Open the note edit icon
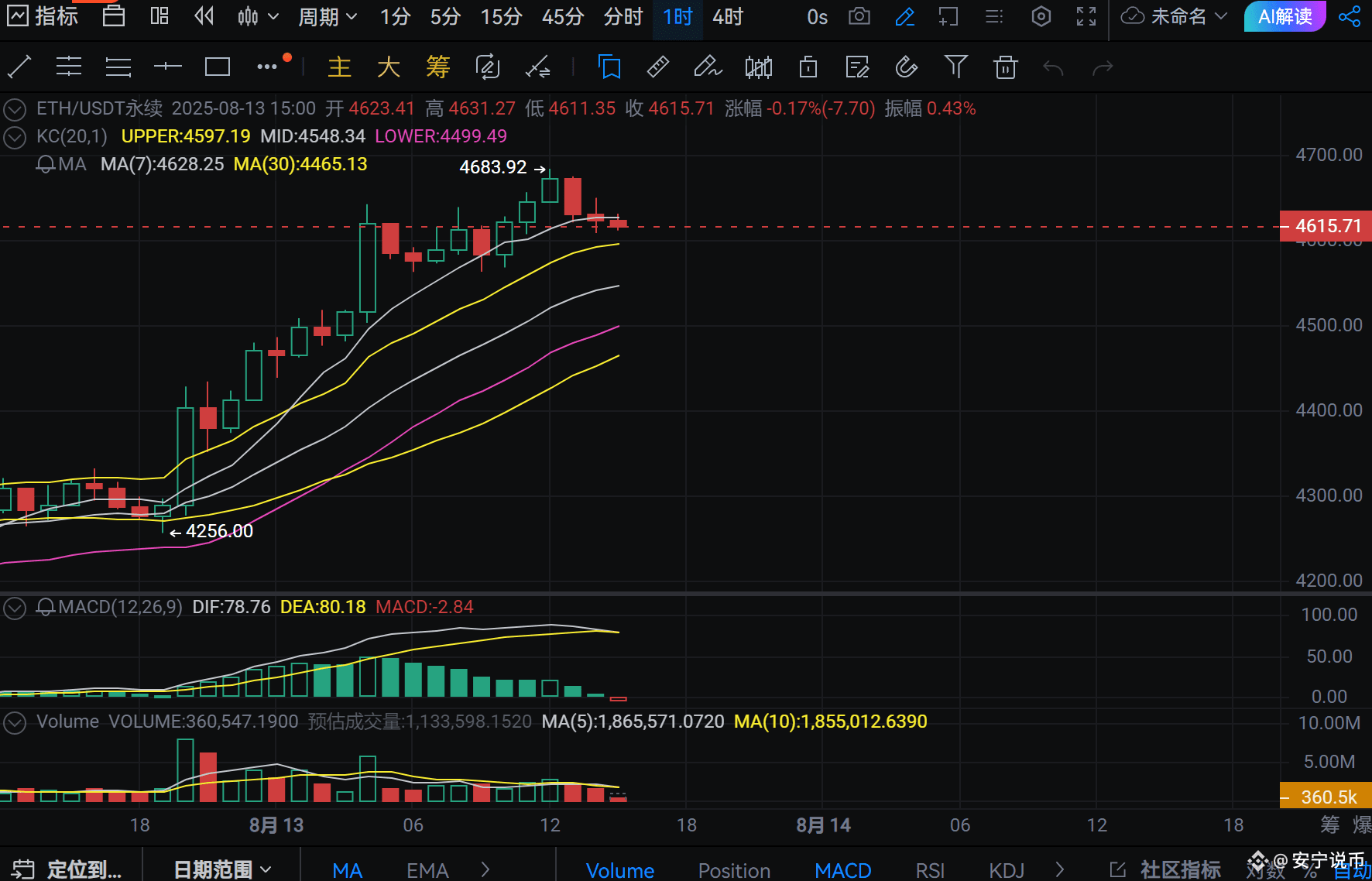This screenshot has height=881, width=1372. tap(857, 67)
